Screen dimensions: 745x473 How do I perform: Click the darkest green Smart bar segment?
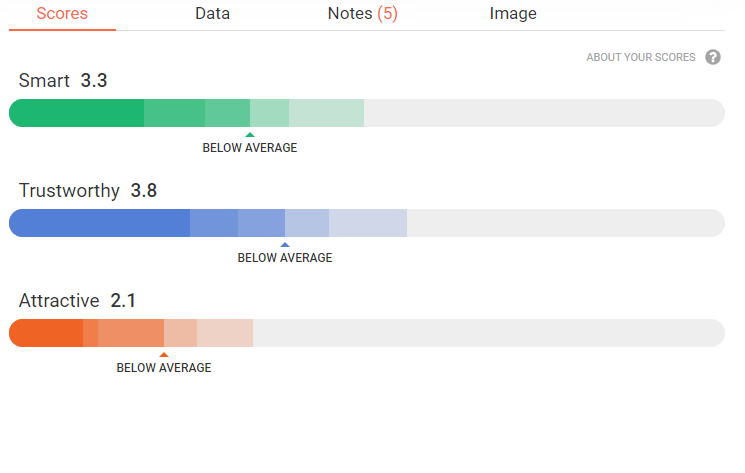78,113
